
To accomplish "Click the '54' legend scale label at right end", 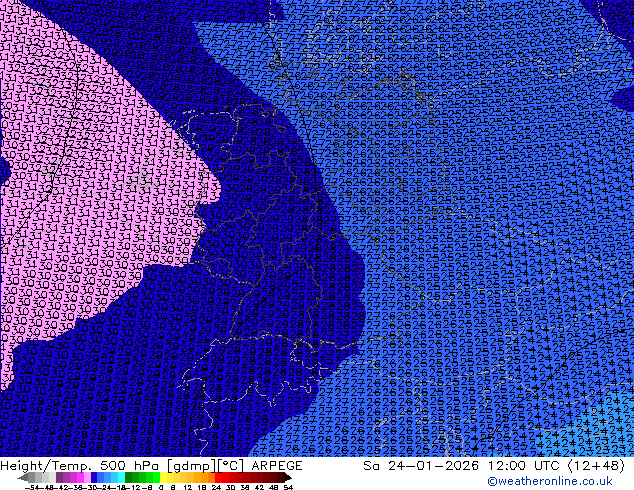I will [288, 488].
